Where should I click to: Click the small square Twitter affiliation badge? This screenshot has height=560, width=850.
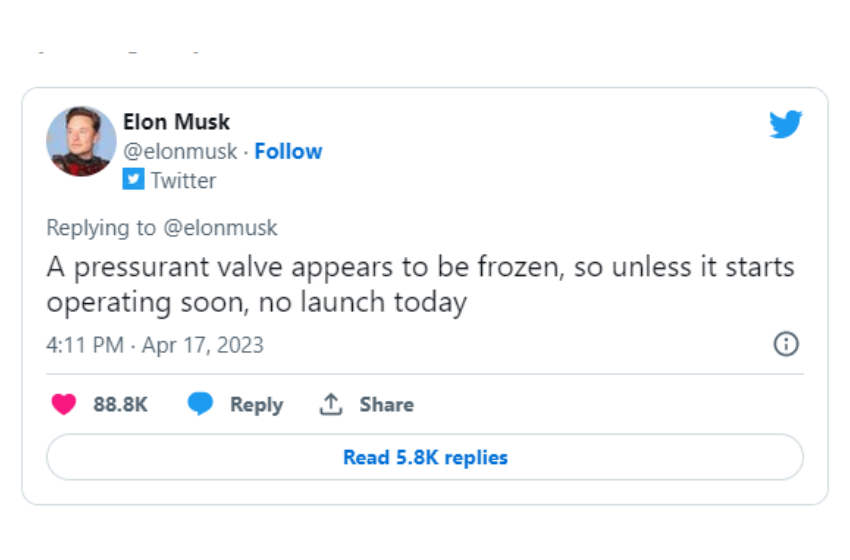(x=133, y=179)
